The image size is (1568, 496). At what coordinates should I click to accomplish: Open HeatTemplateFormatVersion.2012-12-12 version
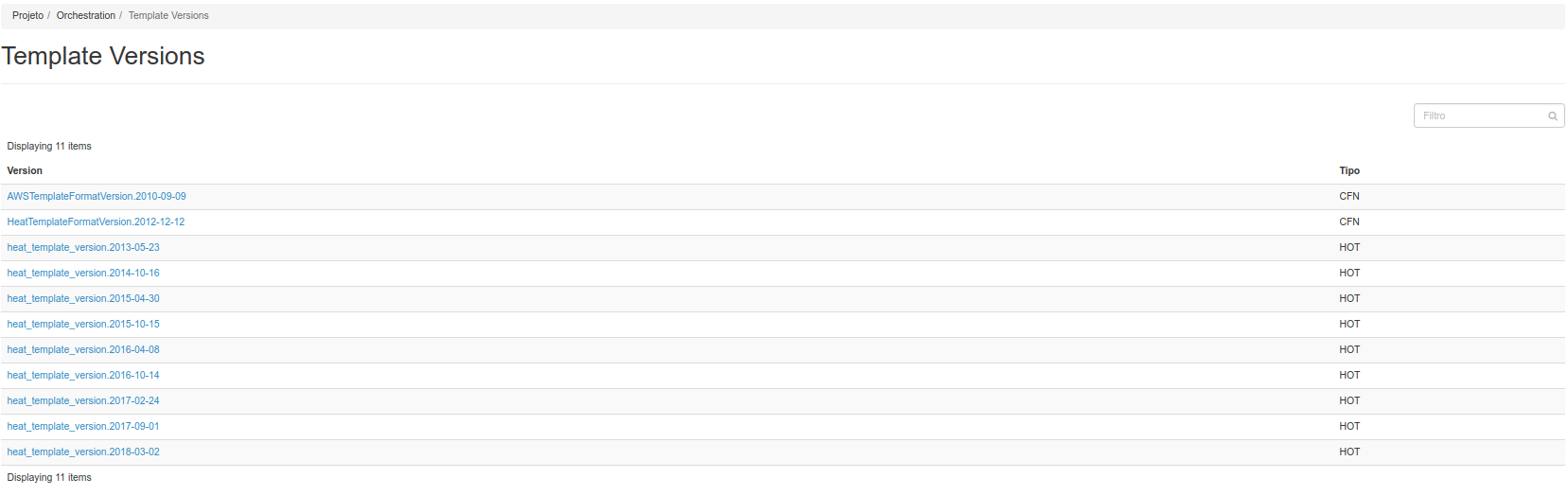[96, 221]
